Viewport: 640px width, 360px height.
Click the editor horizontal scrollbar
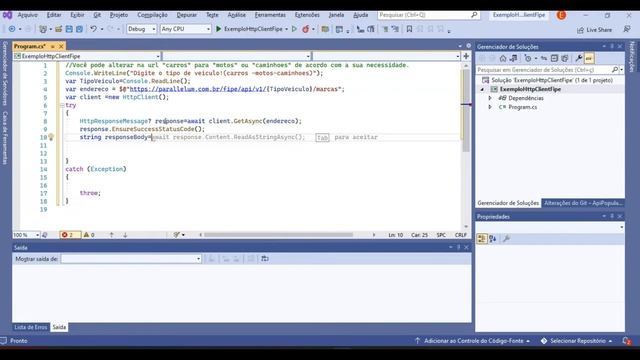(x=278, y=235)
